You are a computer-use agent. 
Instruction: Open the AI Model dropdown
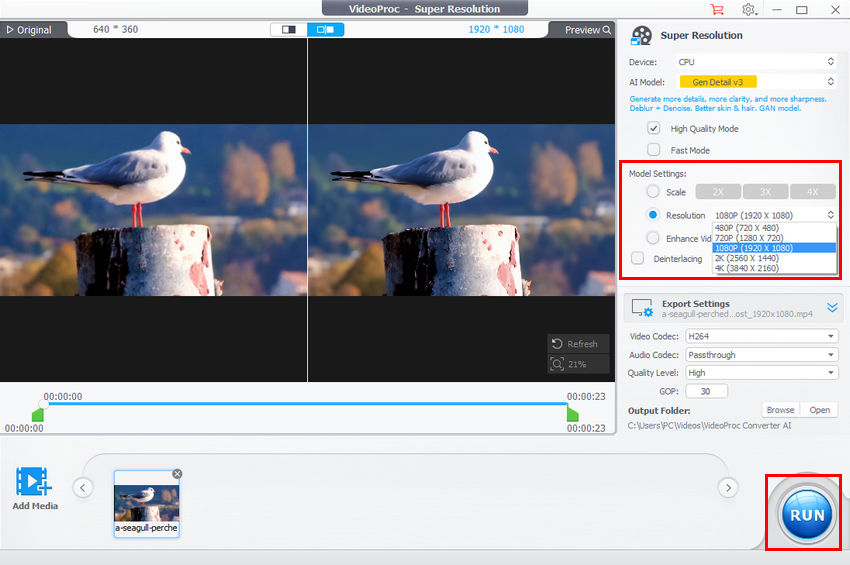[756, 82]
